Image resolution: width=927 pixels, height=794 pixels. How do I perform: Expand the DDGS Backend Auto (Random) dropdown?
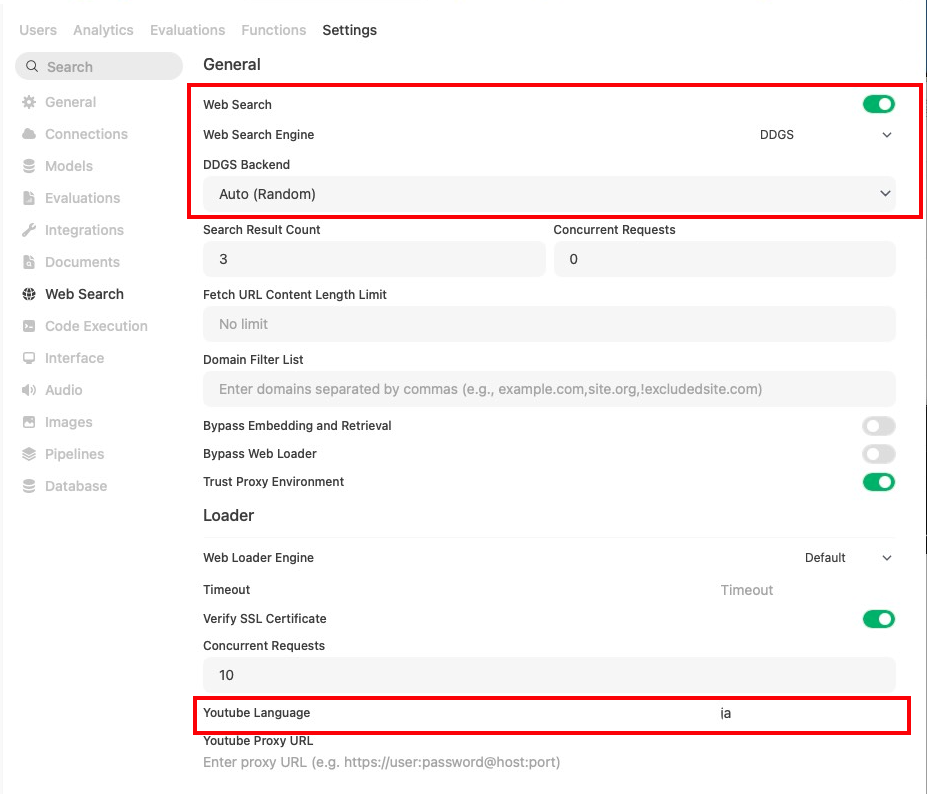549,194
